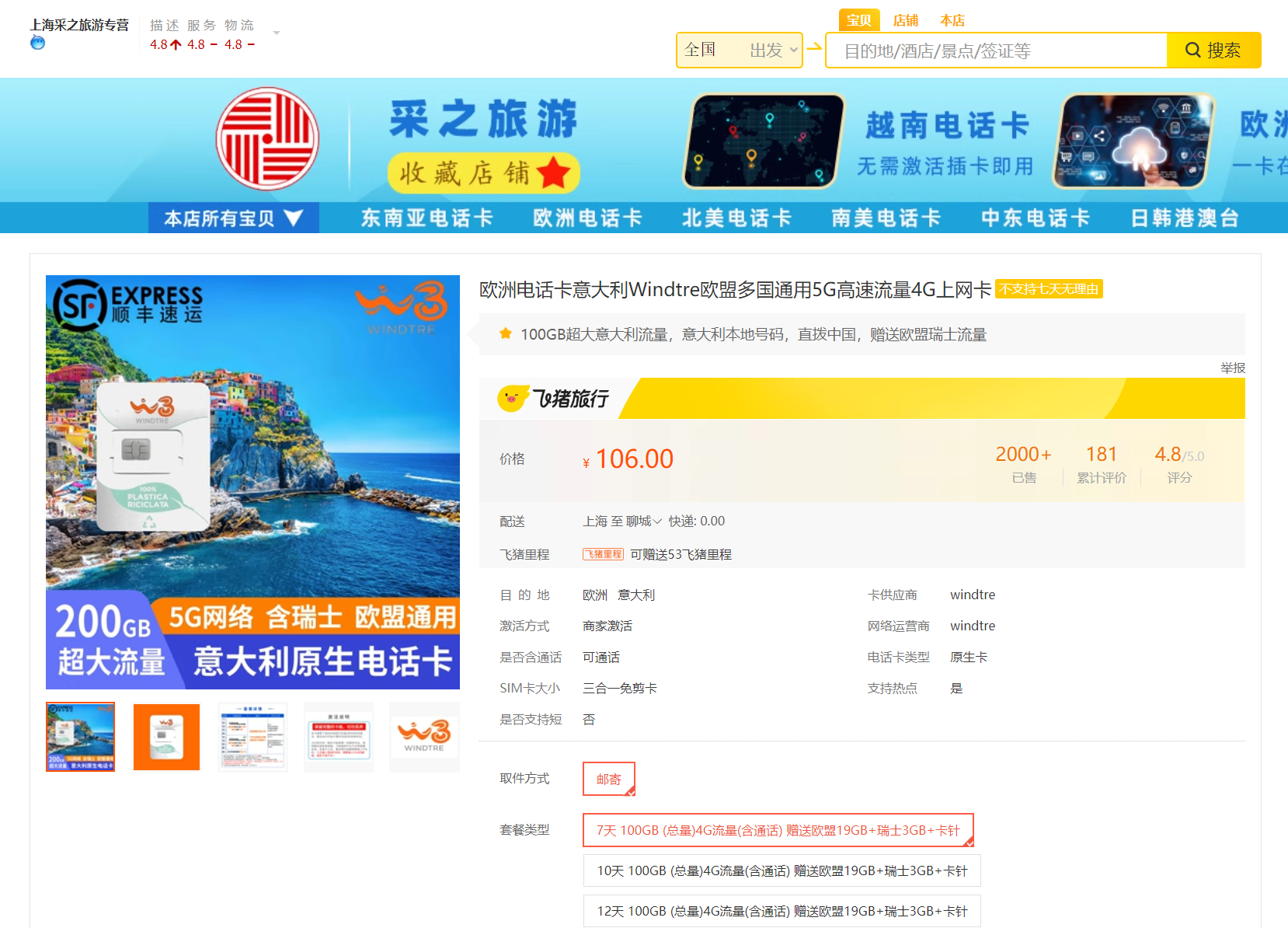Select the 店铺 search tab
This screenshot has width=1288, height=928.
pyautogui.click(x=905, y=20)
